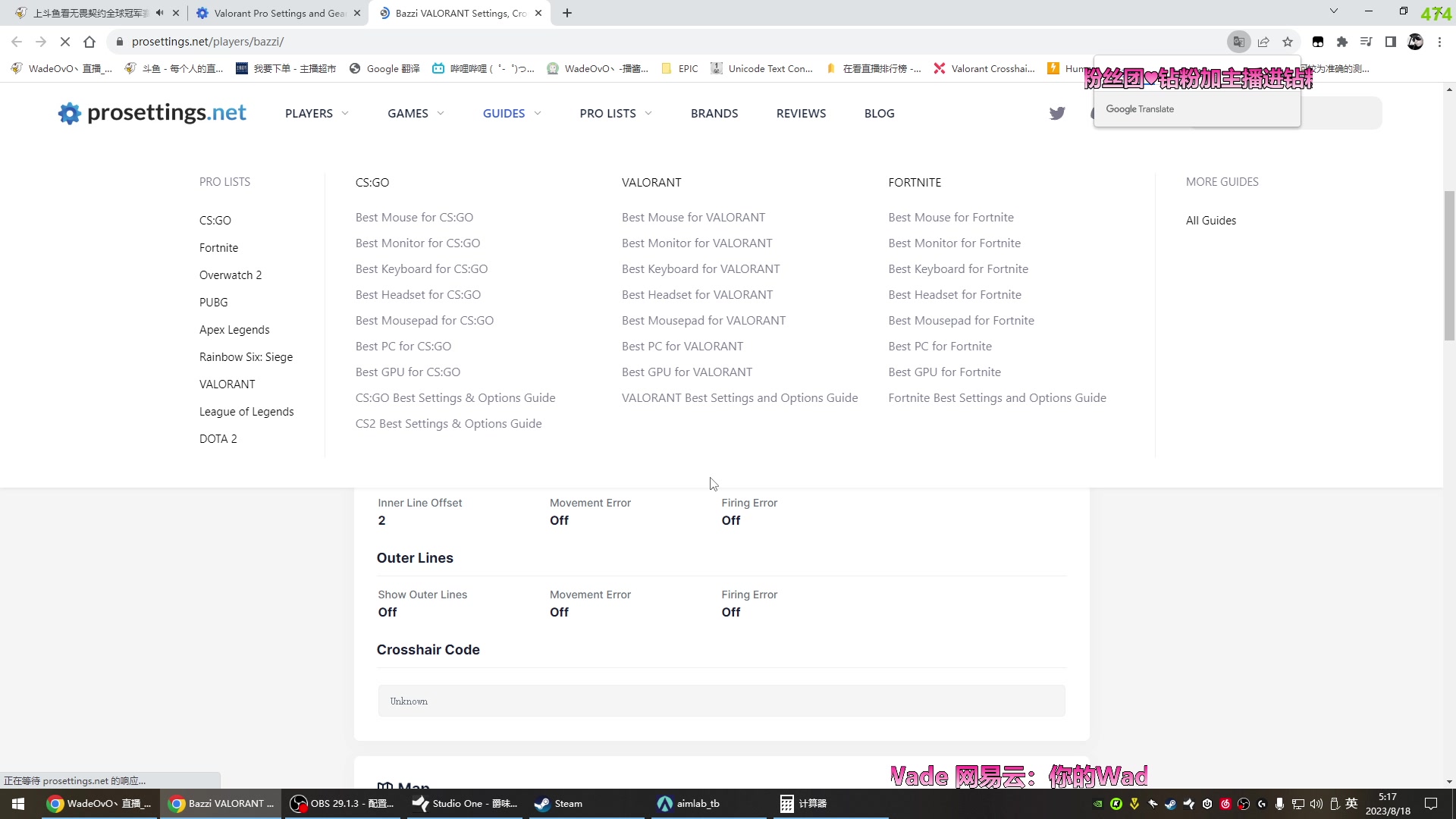This screenshot has height=819, width=1456.
Task: Open the BLOG menu item
Action: tap(880, 114)
